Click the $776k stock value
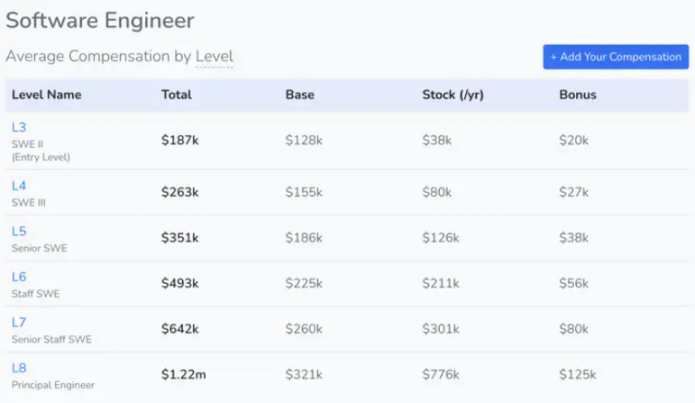695x403 pixels. click(441, 375)
